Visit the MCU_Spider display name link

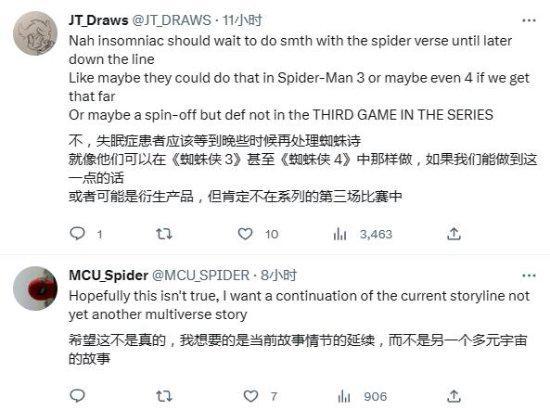(109, 275)
